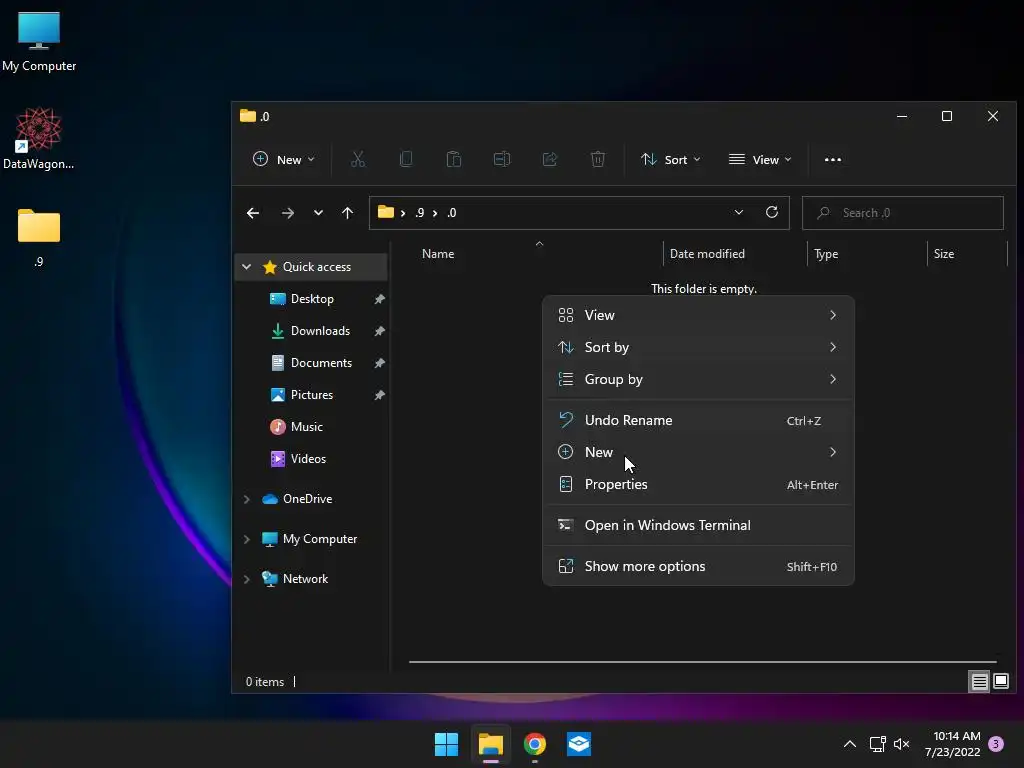Open Desktop in Quick access
Screen dimensions: 1024x768
(x=312, y=298)
